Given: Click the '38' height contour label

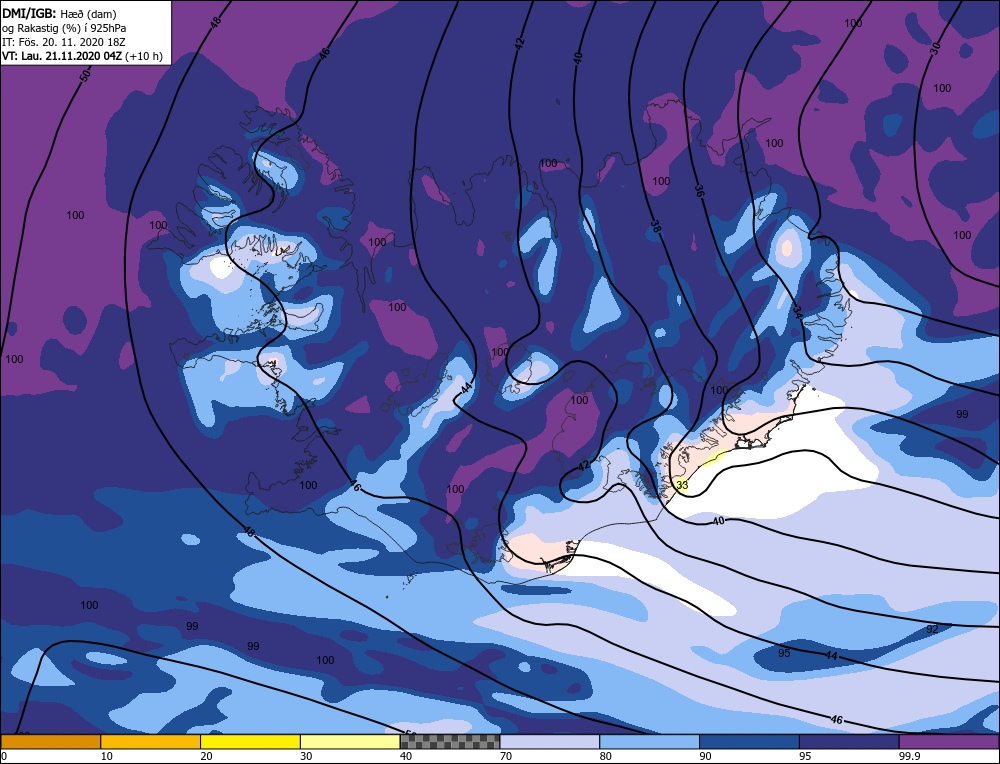Looking at the screenshot, I should pos(655,226).
